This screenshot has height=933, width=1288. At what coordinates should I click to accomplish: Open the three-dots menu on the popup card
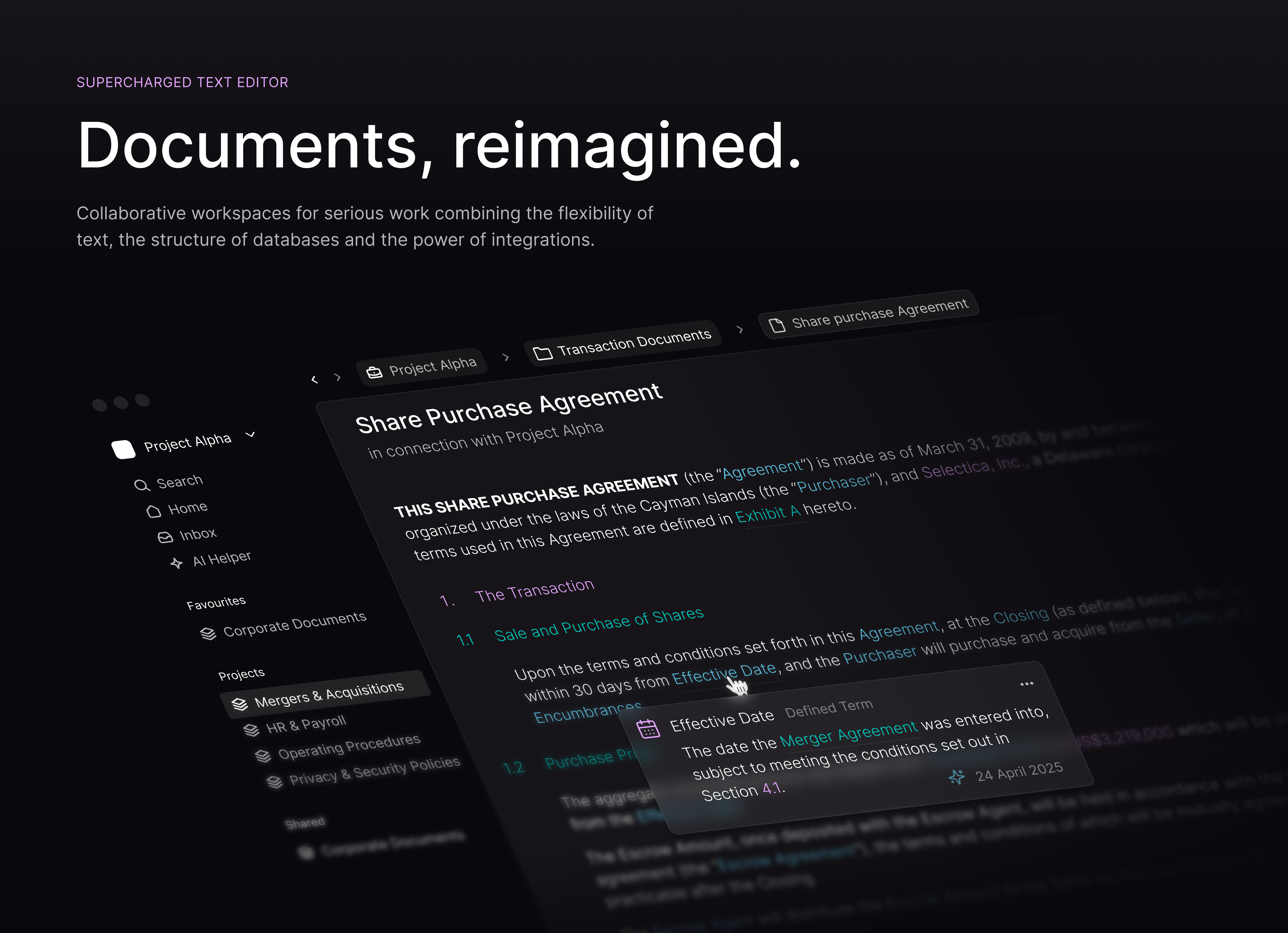pos(1026,684)
